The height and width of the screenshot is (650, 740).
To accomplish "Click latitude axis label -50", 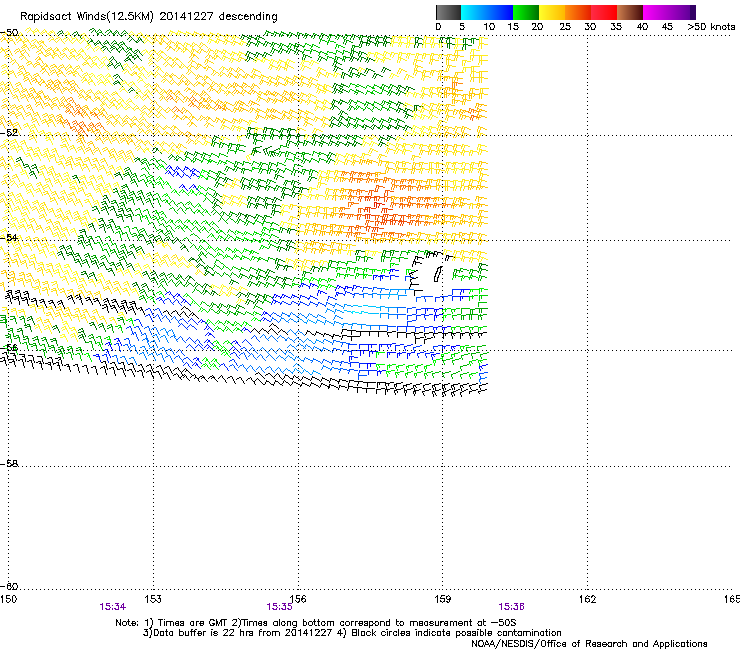I will pos(9,33).
